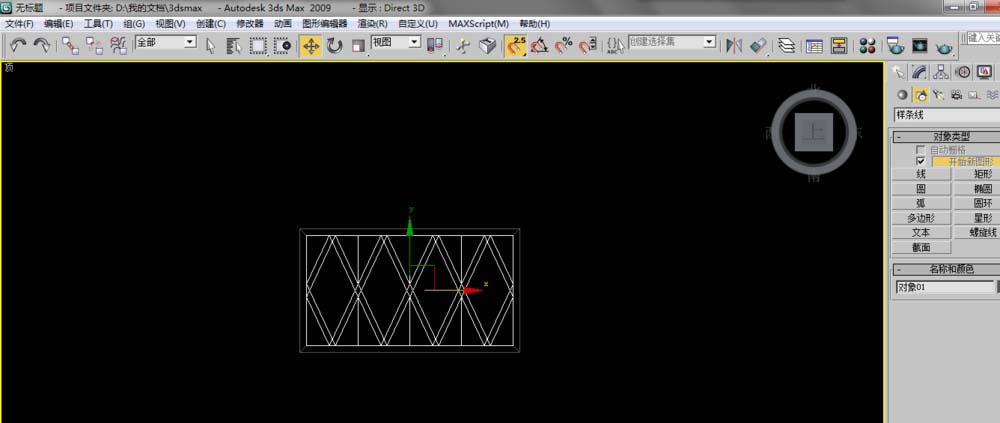The width and height of the screenshot is (1000, 423).
Task: Choose the Select Object arrow tool
Action: (x=210, y=45)
